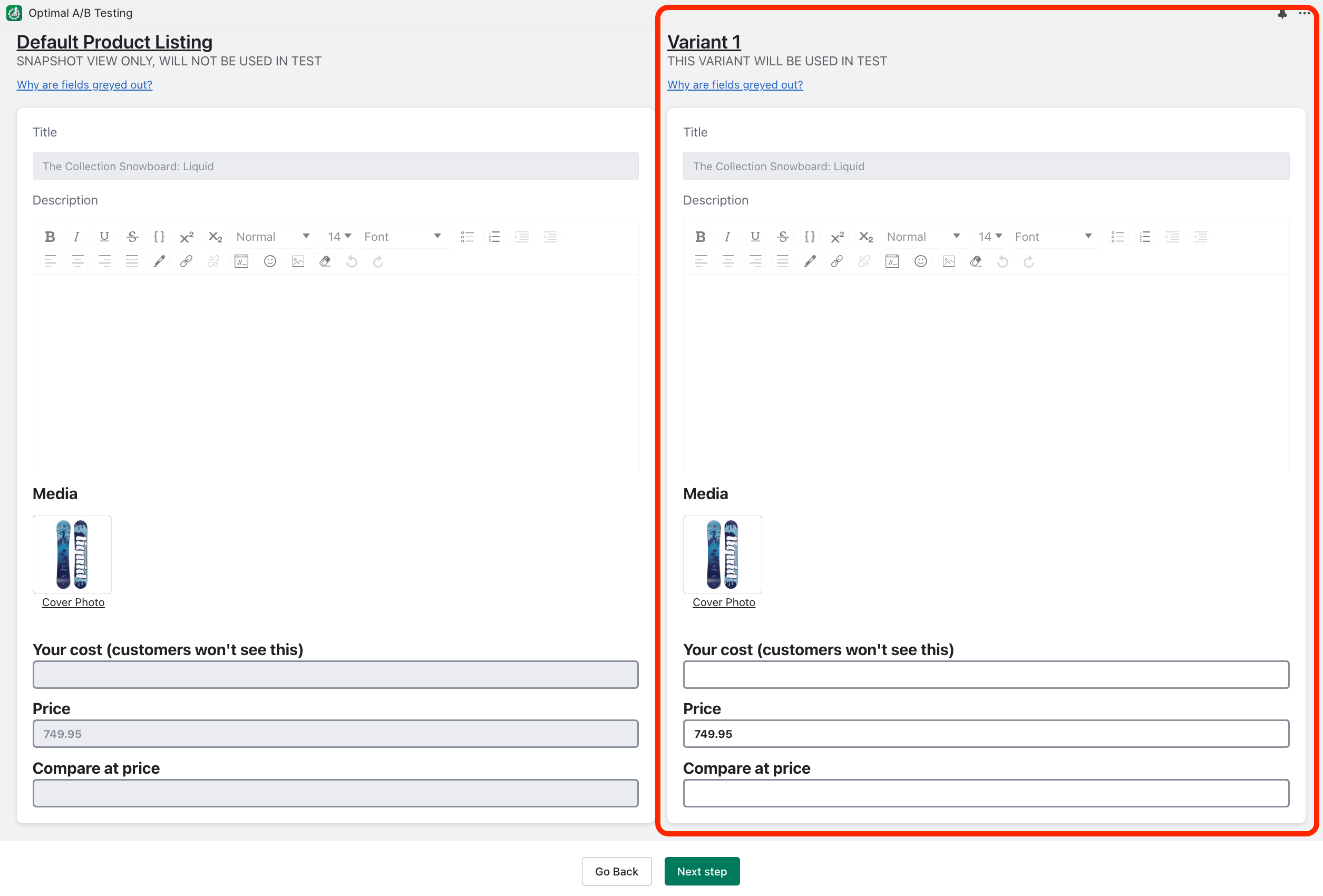Screen dimensions: 1323x896
Task: Open Normal block type dropdown in Variant 1
Action: [x=923, y=237]
